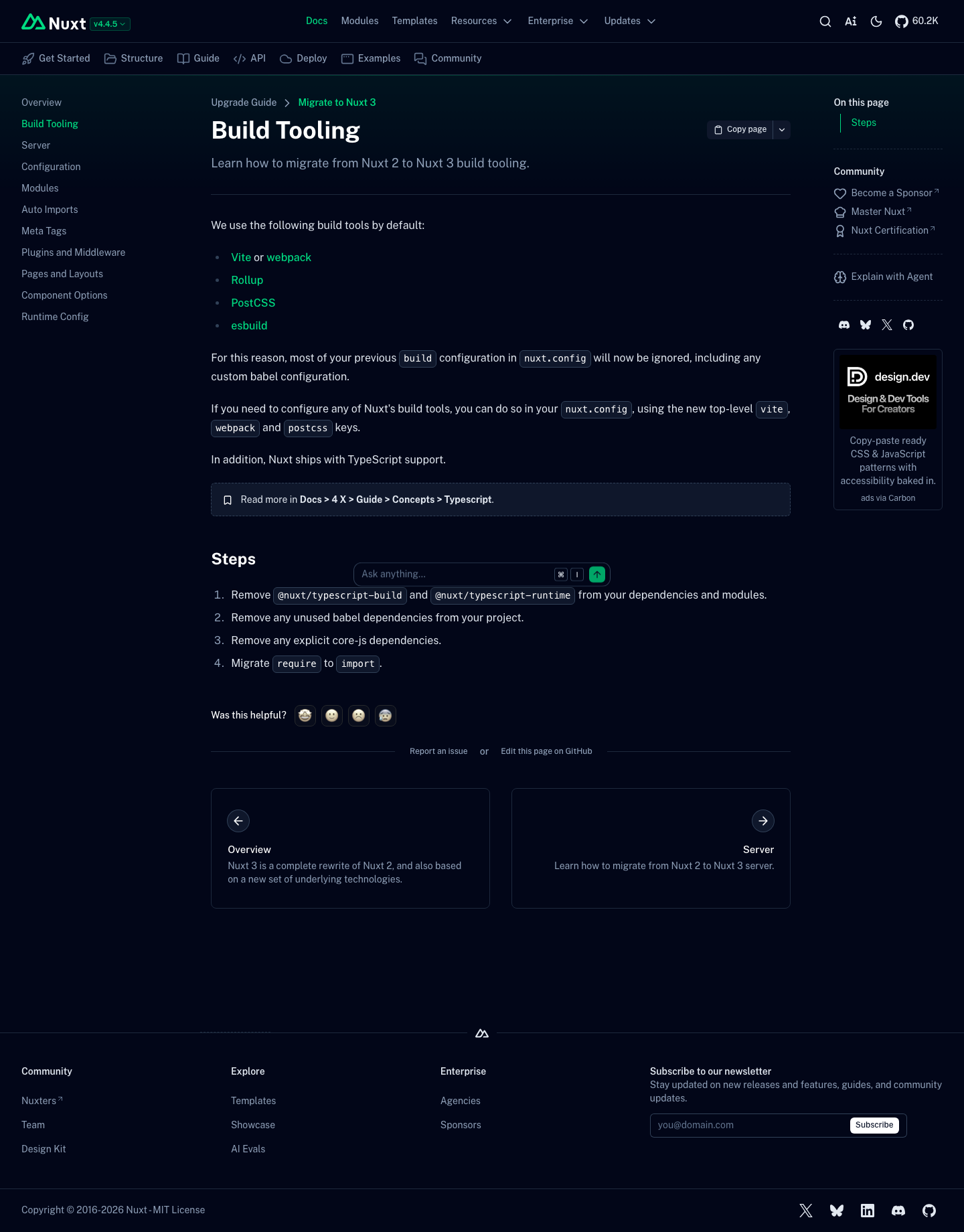The image size is (964, 1232).
Task: Open X icon in right sidebar
Action: pos(887,325)
